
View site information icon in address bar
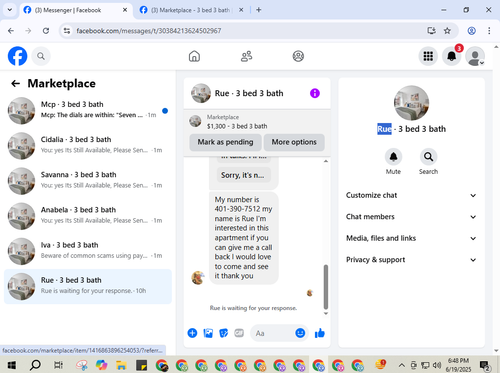coord(67,31)
